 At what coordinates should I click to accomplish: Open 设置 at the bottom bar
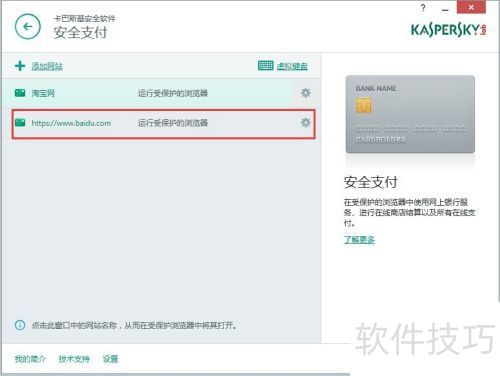[x=110, y=359]
